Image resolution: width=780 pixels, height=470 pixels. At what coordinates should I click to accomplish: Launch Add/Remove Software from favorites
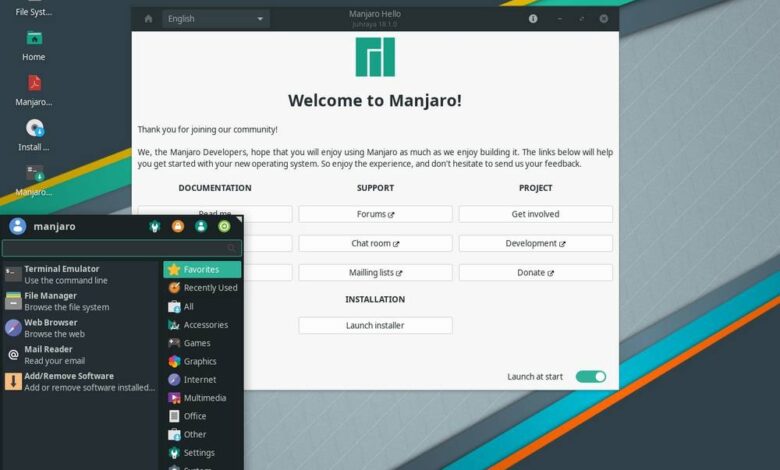[81, 382]
